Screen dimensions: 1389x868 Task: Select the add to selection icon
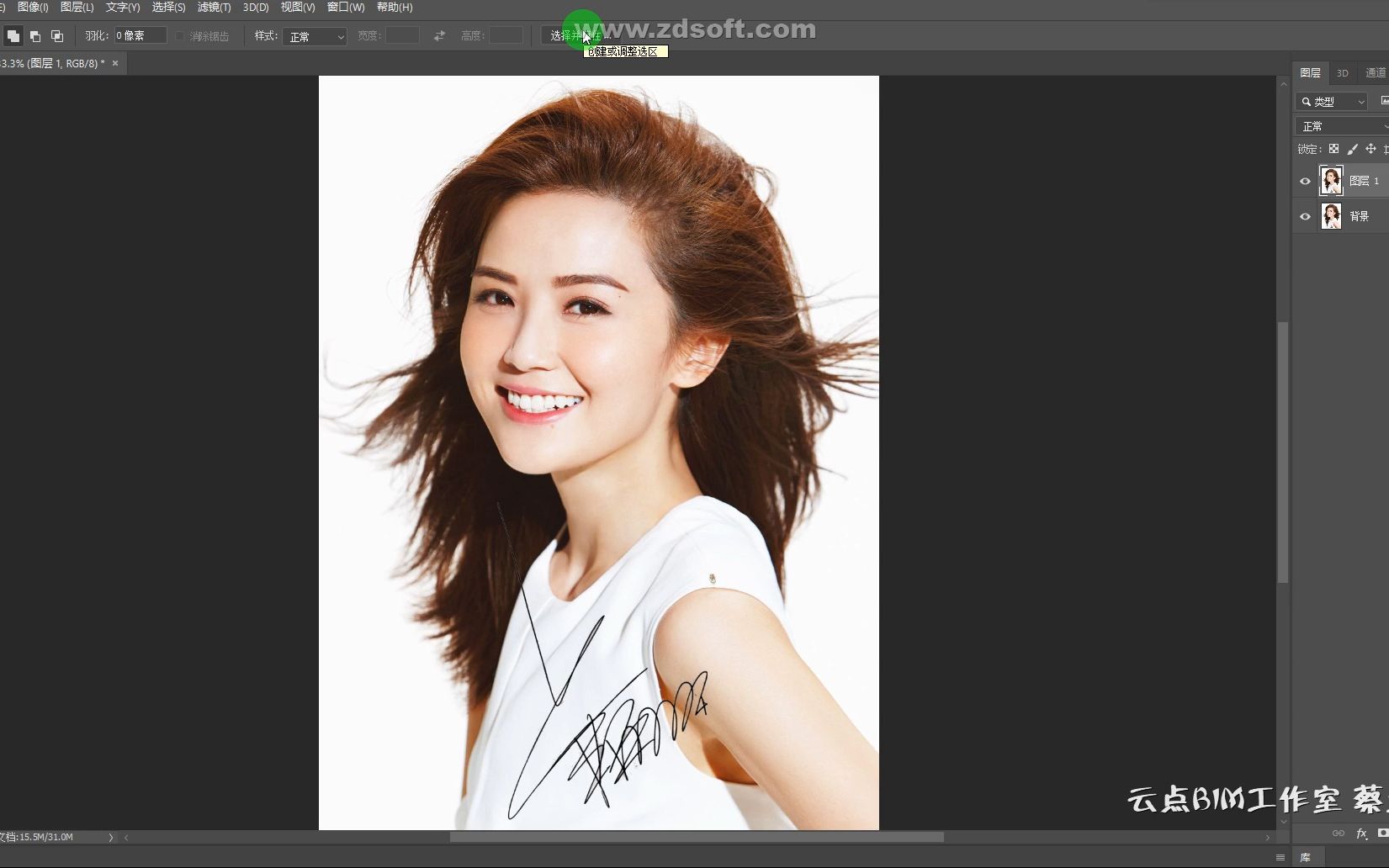point(35,35)
